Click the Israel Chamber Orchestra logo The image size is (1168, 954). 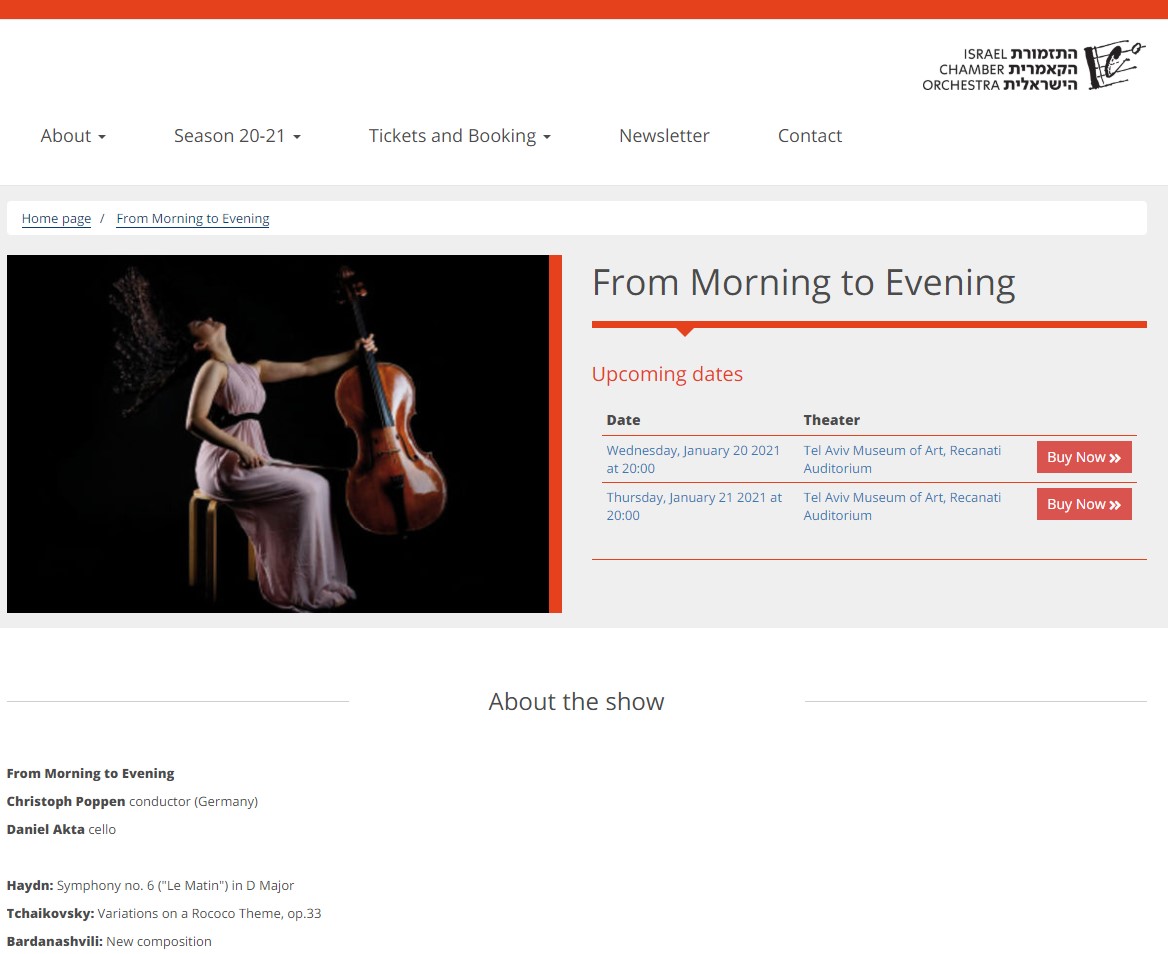pyautogui.click(x=1033, y=67)
